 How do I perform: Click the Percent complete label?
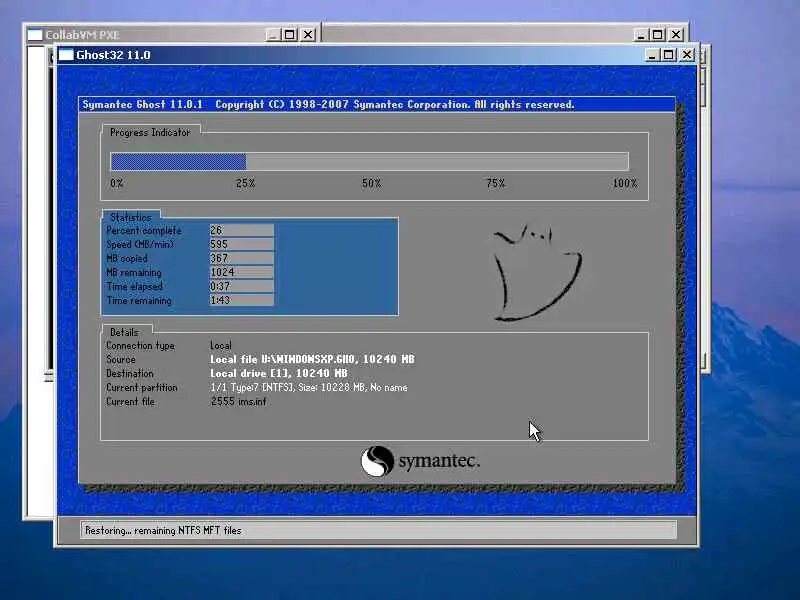click(x=144, y=231)
